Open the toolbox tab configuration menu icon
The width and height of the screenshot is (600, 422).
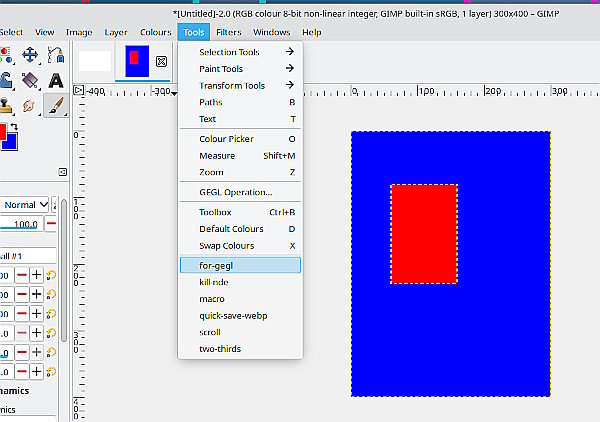pyautogui.click(x=63, y=172)
